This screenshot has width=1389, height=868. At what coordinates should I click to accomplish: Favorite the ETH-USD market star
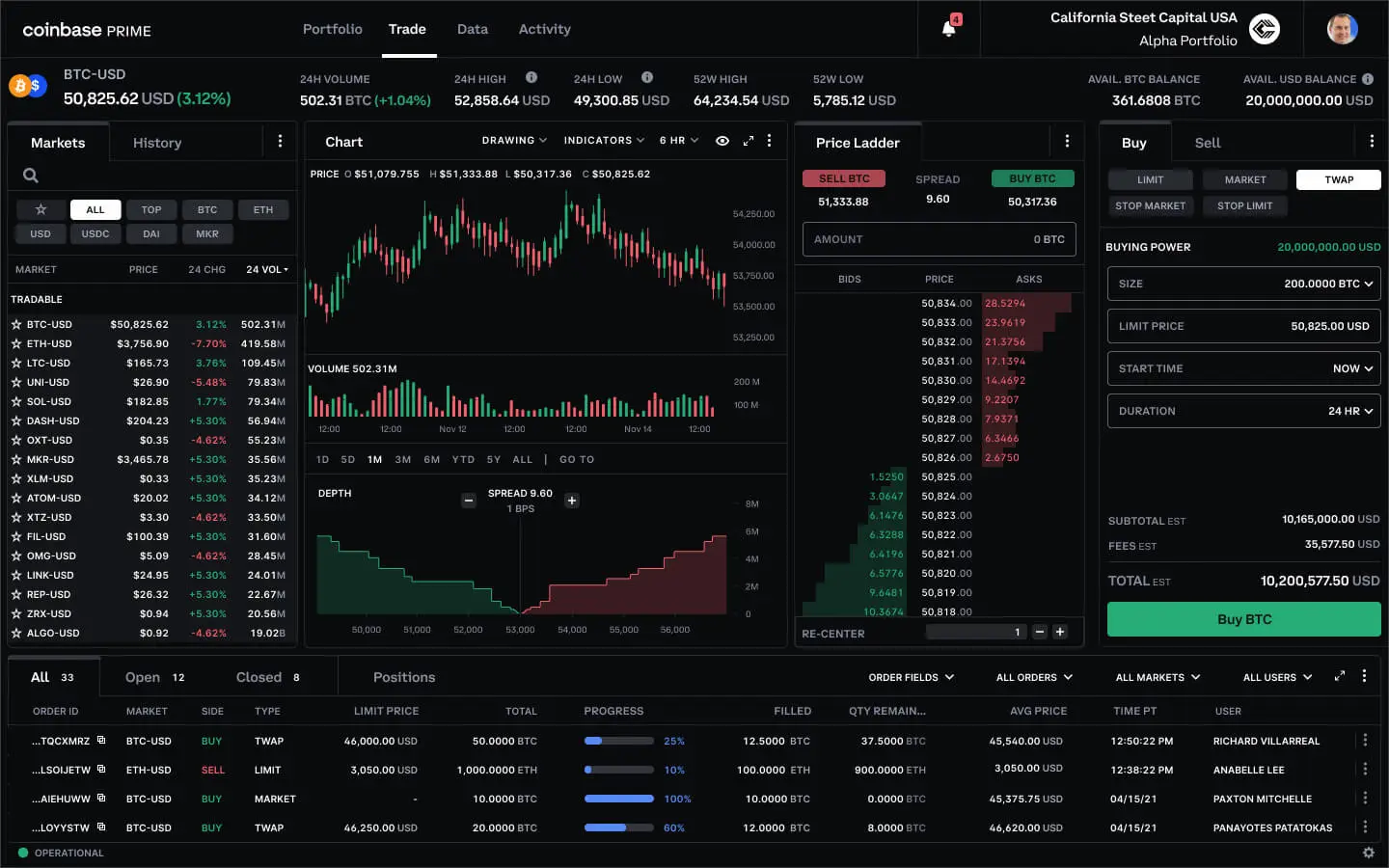pyautogui.click(x=16, y=343)
